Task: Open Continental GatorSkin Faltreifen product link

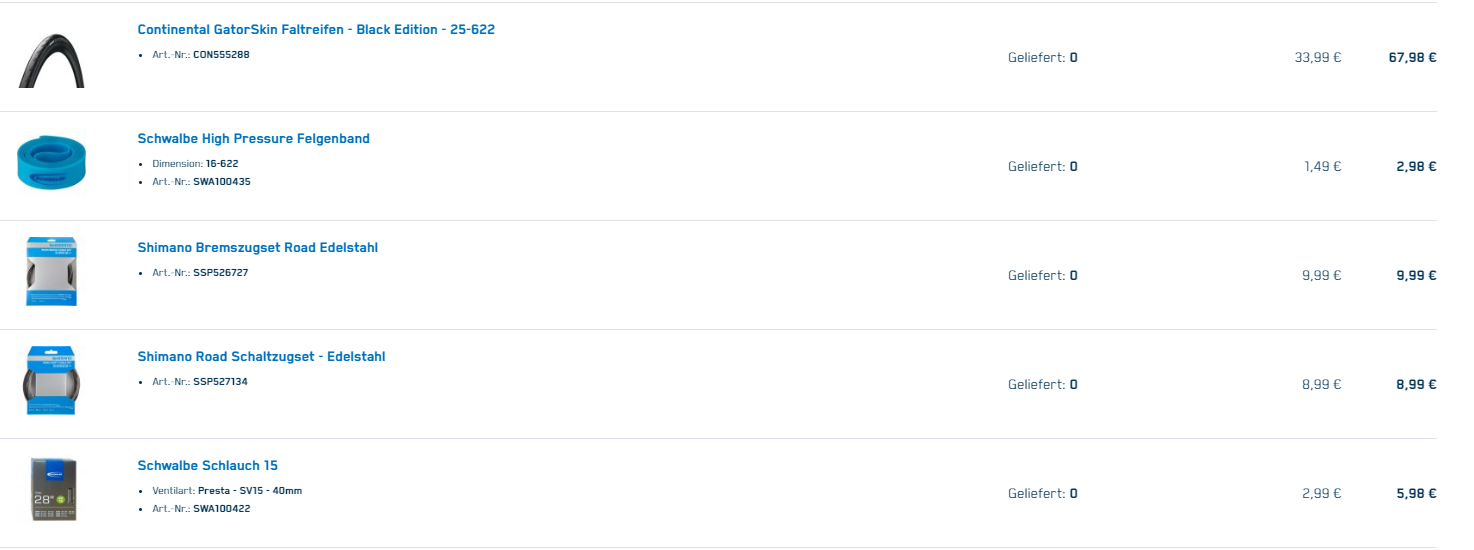Action: coord(316,30)
